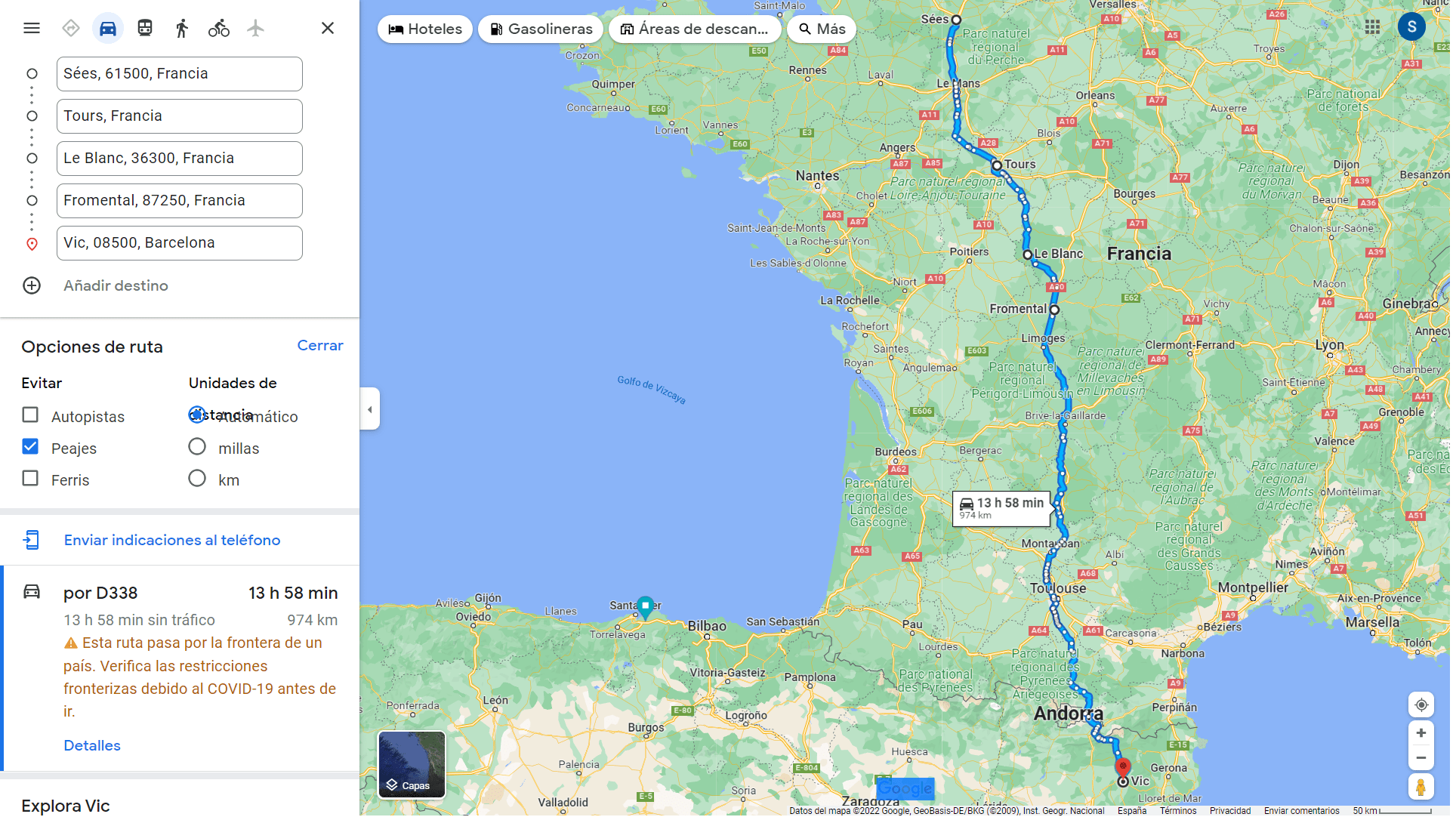Collapse the side panel arrow
The width and height of the screenshot is (1456, 817).
pyautogui.click(x=370, y=409)
